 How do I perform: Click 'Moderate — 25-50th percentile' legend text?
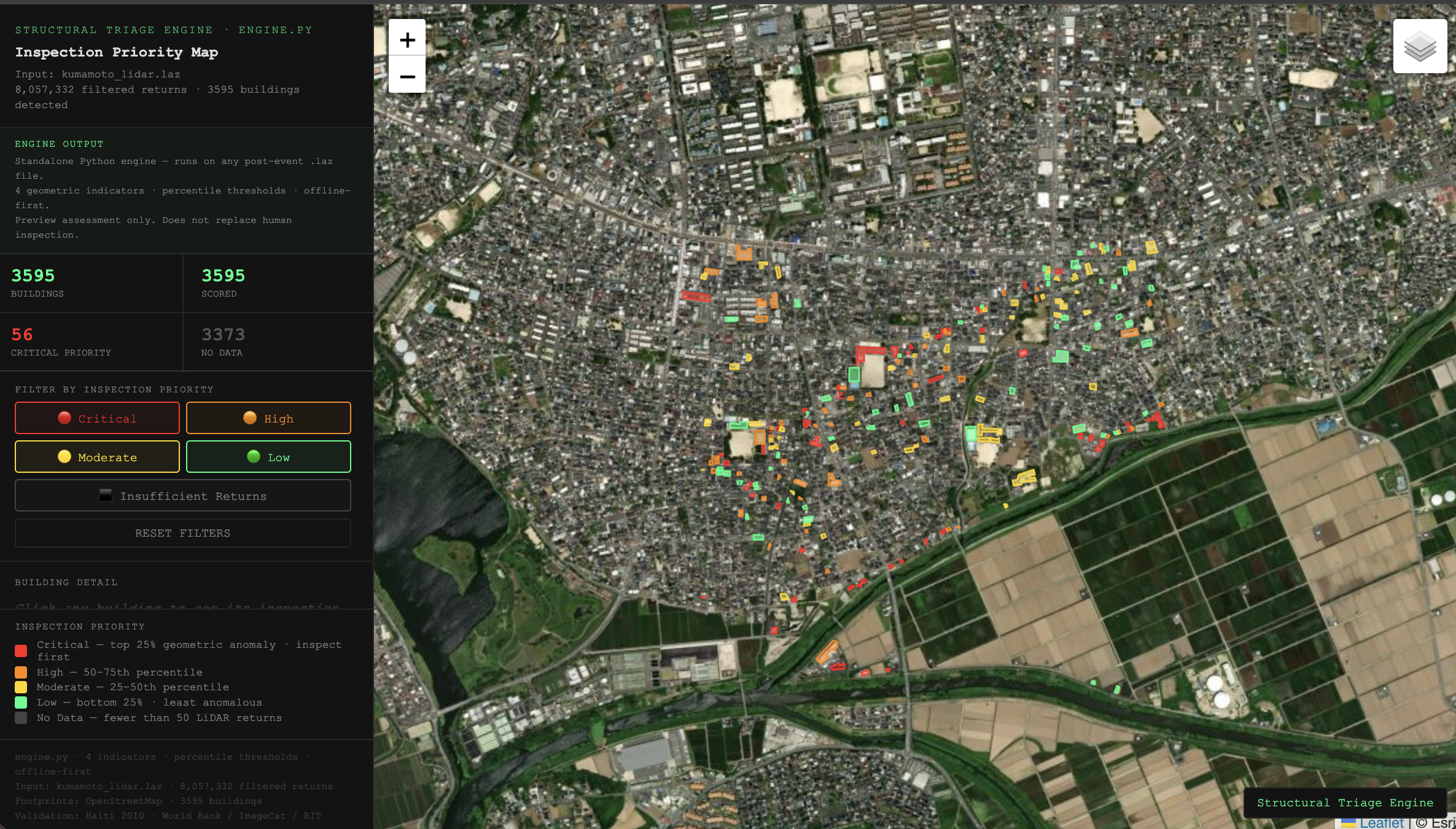point(133,687)
